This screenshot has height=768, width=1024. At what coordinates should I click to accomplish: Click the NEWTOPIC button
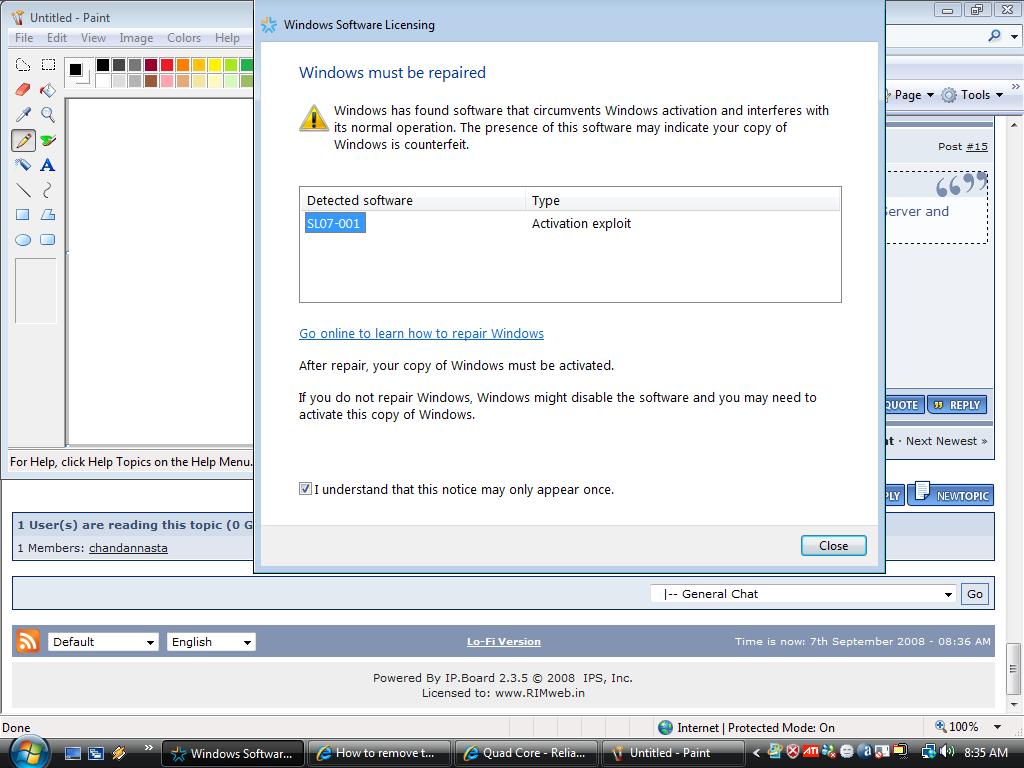952,494
